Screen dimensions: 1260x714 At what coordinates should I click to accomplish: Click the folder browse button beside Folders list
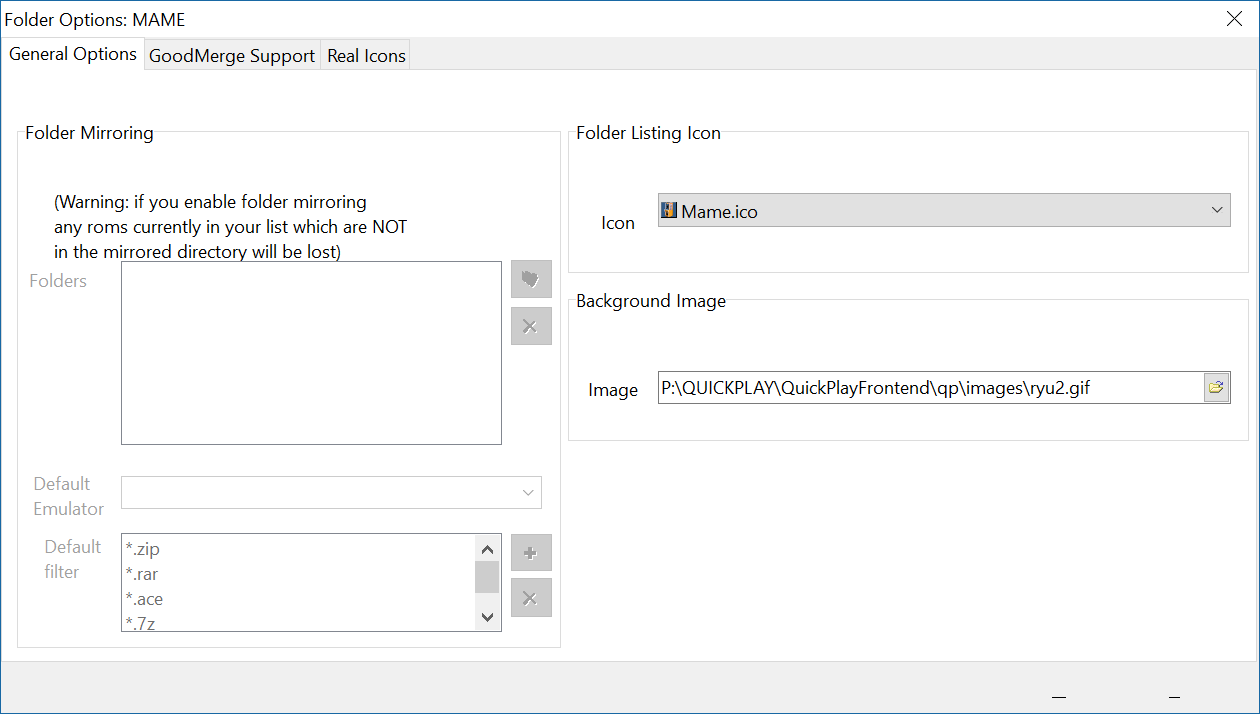coord(531,280)
